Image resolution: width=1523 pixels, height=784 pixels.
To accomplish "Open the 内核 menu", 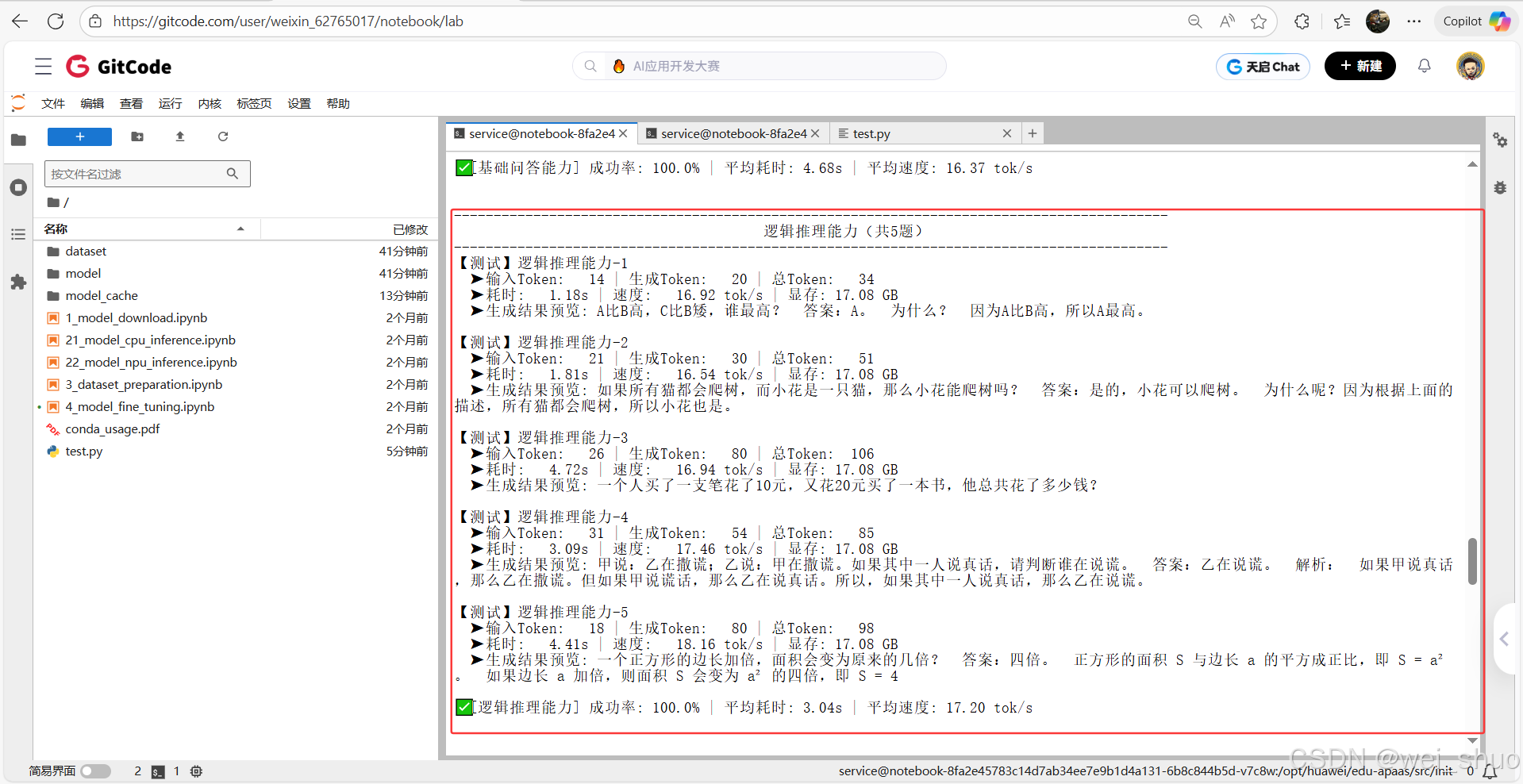I will point(210,103).
